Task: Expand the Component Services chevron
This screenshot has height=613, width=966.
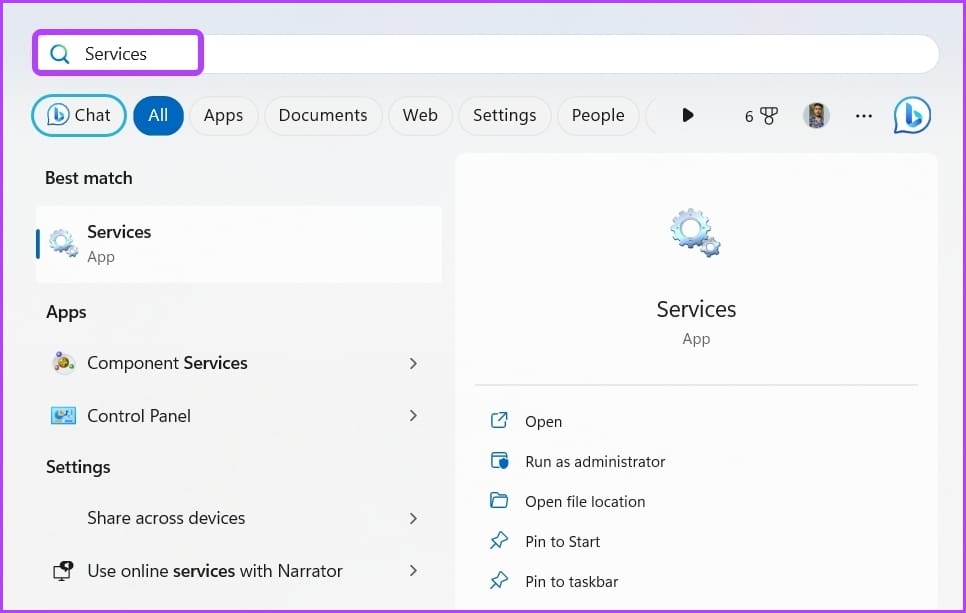Action: pos(413,363)
